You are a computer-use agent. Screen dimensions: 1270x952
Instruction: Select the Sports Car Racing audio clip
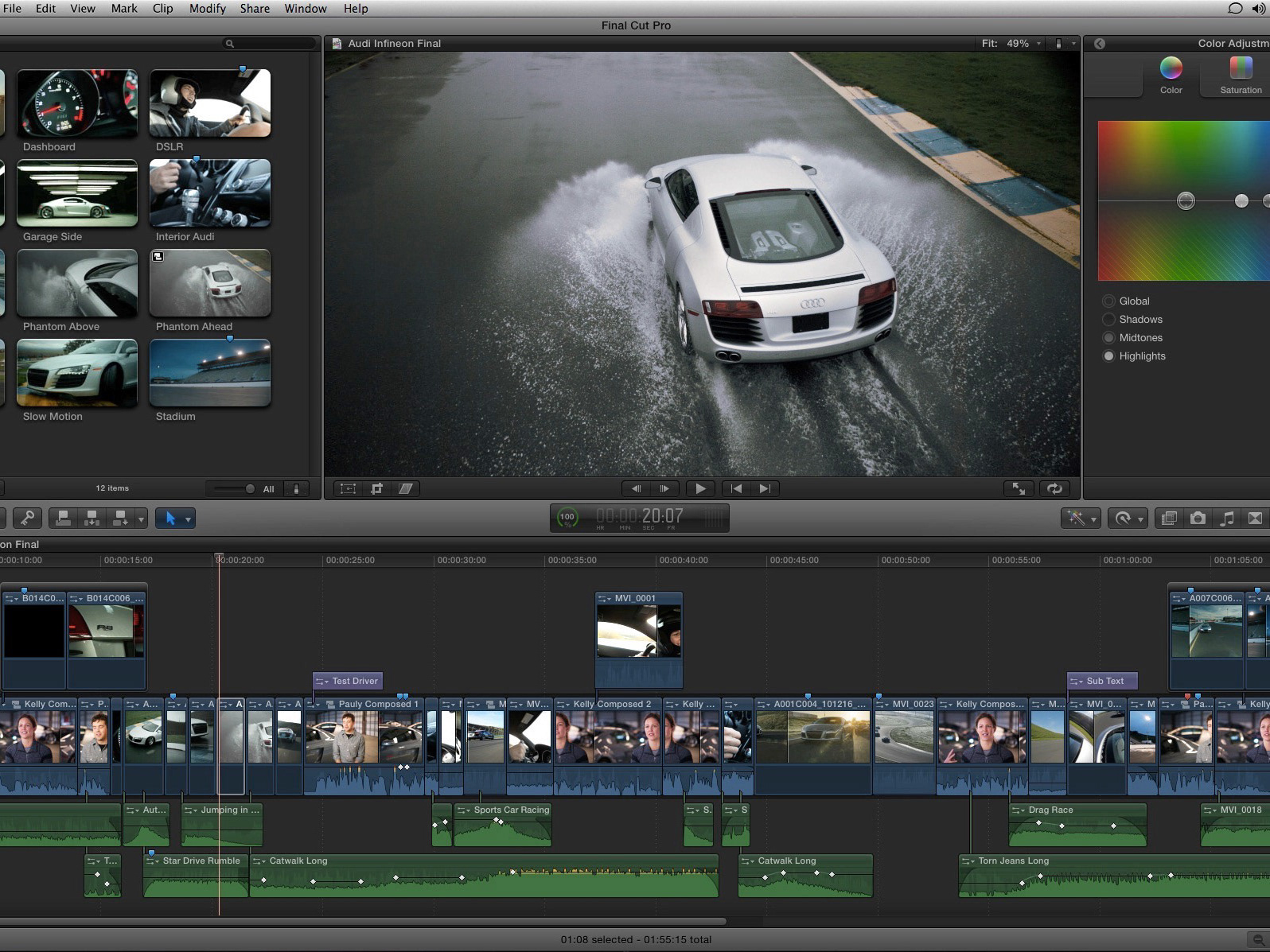(x=502, y=825)
